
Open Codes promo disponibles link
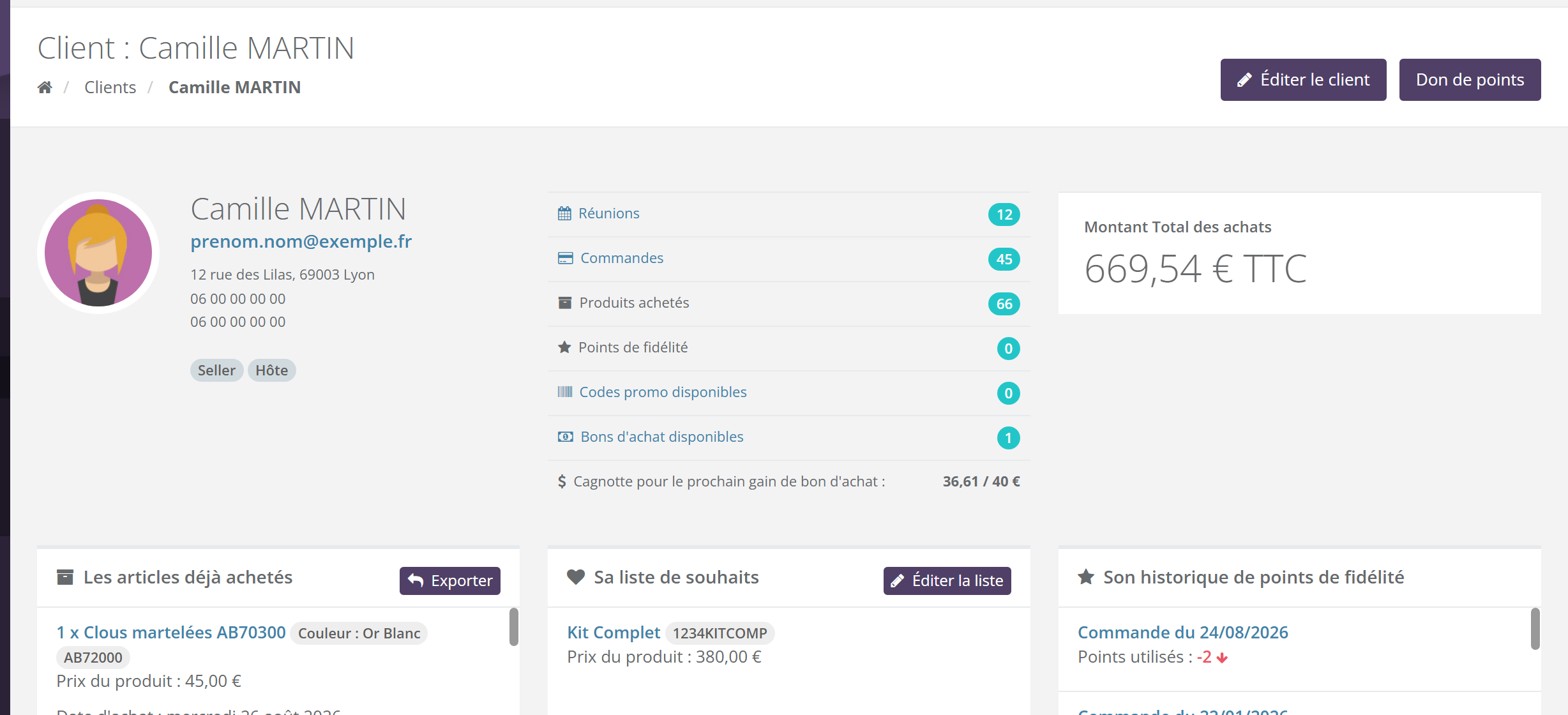[663, 392]
